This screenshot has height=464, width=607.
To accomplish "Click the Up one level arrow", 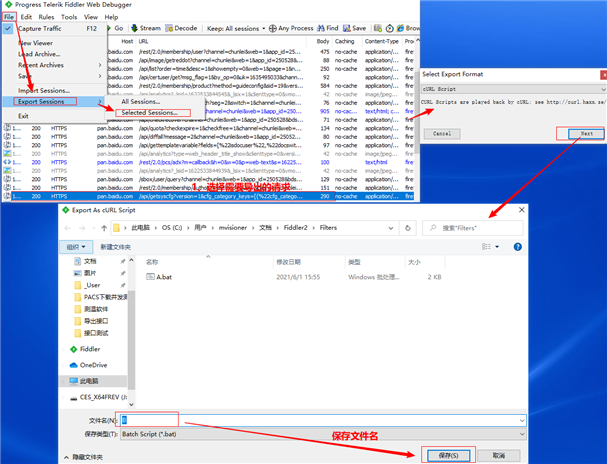I will (x=104, y=228).
